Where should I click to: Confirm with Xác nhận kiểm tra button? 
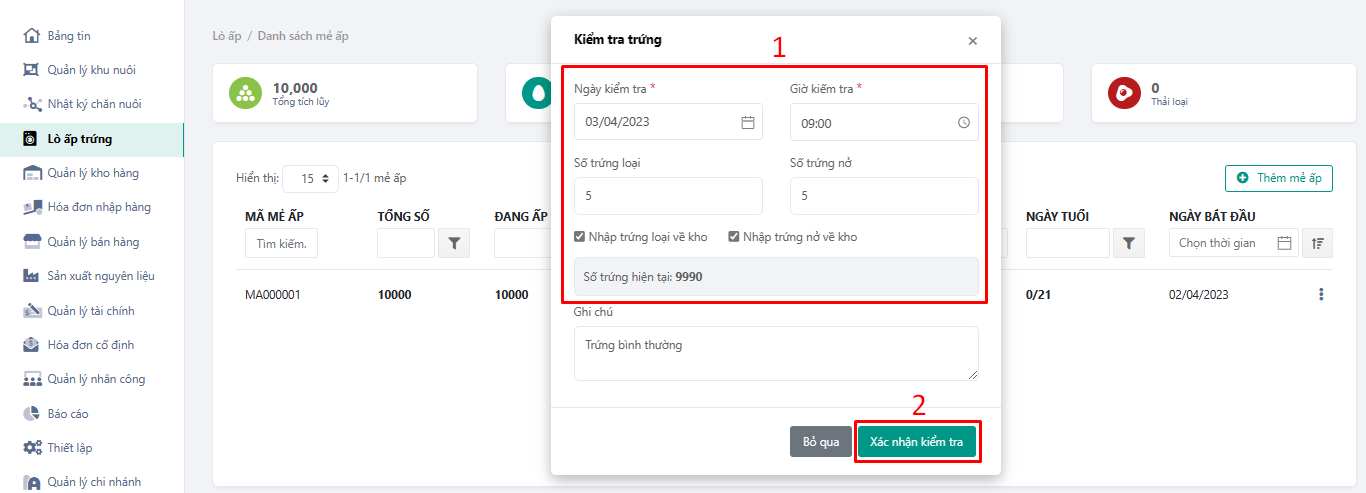916,442
